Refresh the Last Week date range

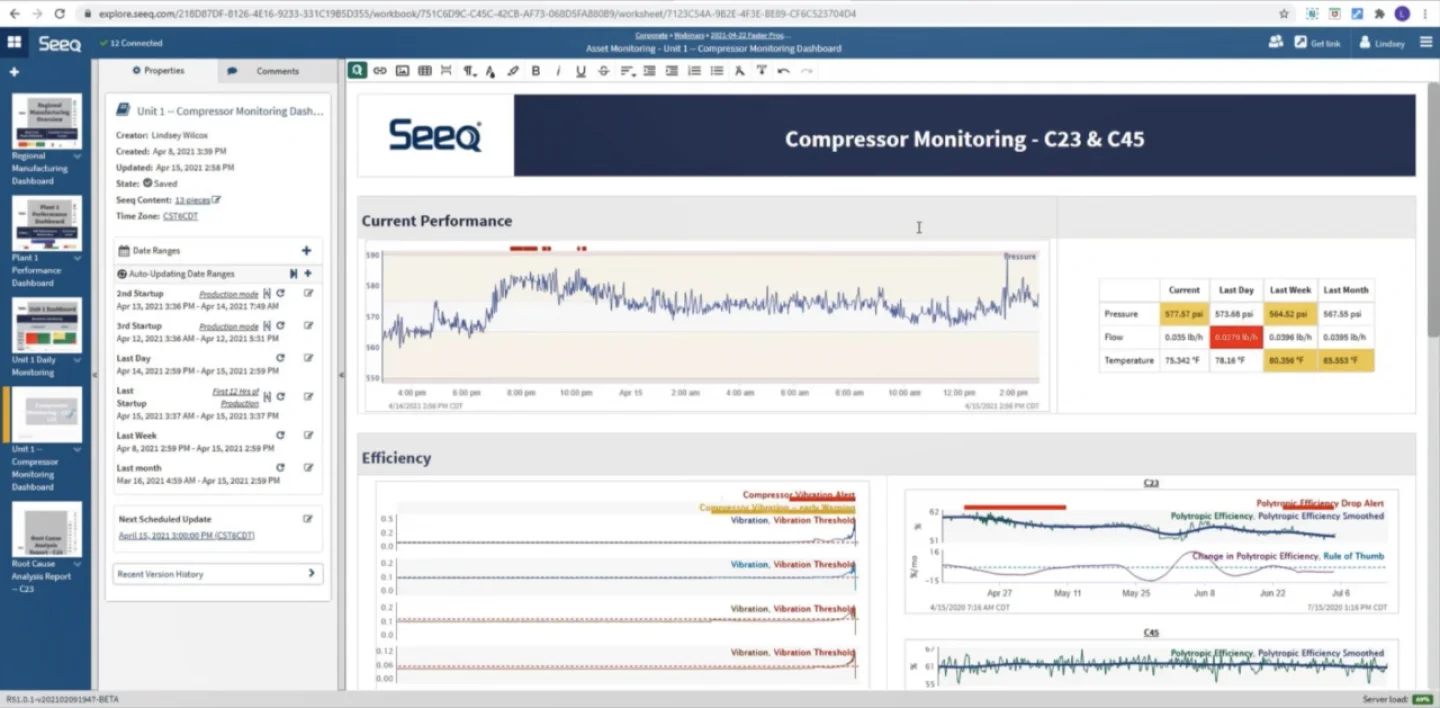coord(280,435)
